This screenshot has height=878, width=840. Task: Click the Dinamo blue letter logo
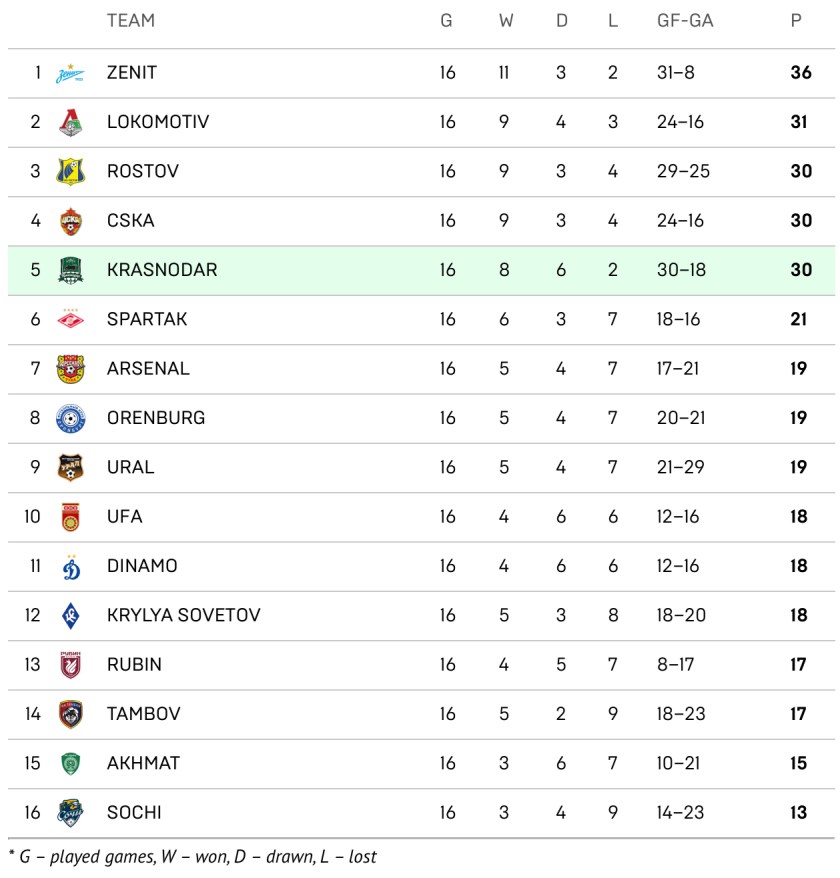point(70,566)
